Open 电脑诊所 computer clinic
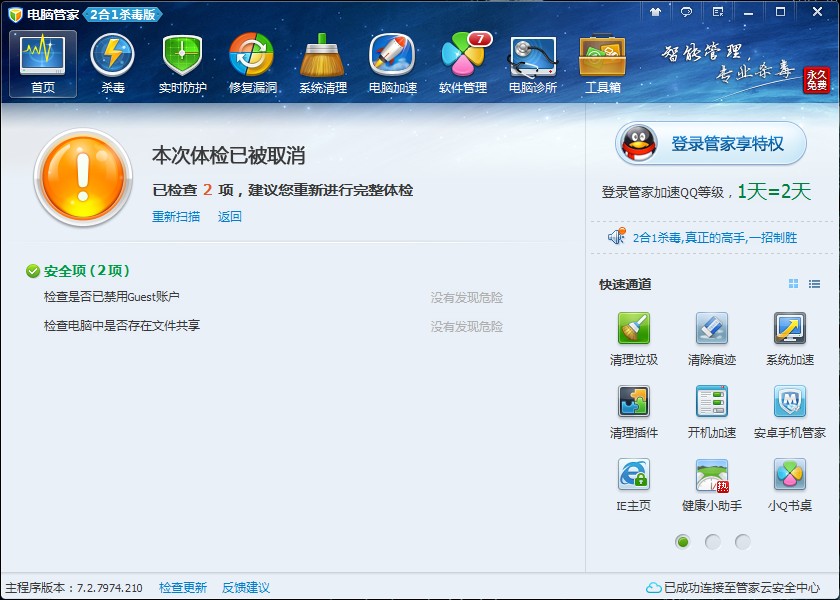Image resolution: width=840 pixels, height=600 pixels. tap(533, 64)
